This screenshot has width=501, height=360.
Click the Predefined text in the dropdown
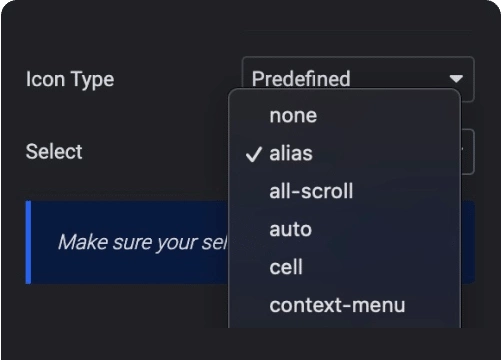[301, 79]
